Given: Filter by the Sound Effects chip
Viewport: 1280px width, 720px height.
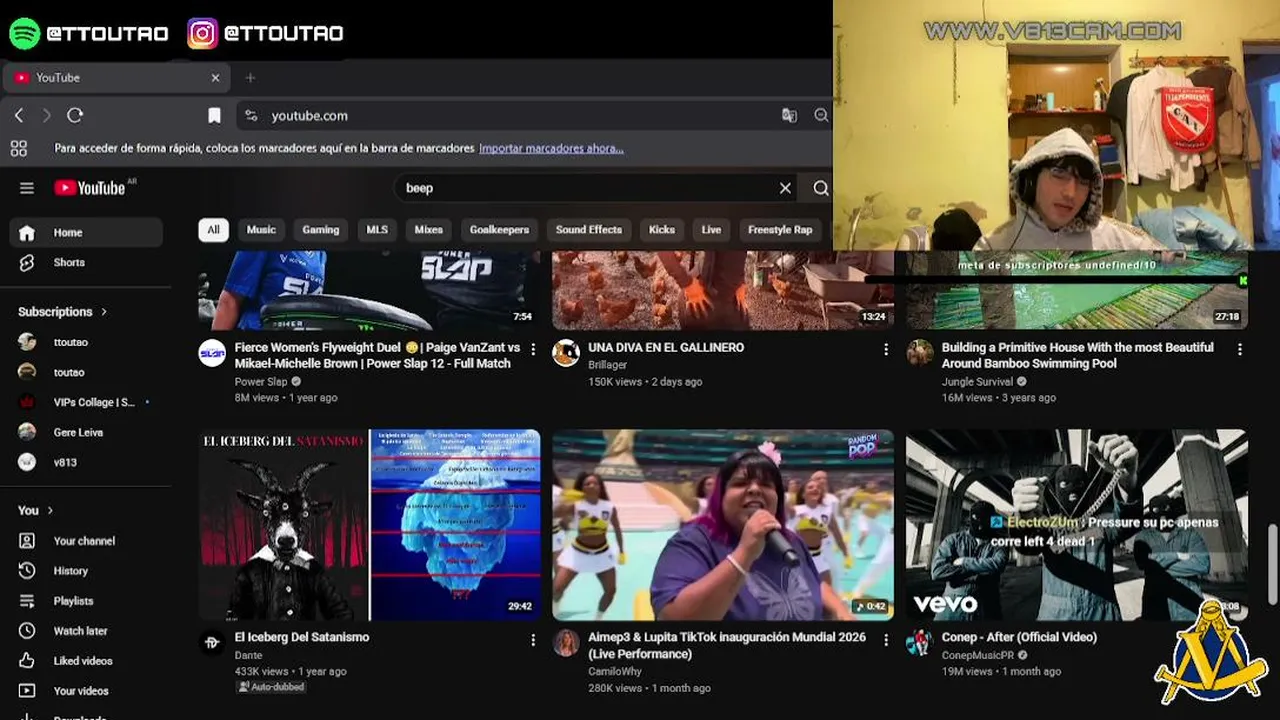Looking at the screenshot, I should [x=589, y=230].
